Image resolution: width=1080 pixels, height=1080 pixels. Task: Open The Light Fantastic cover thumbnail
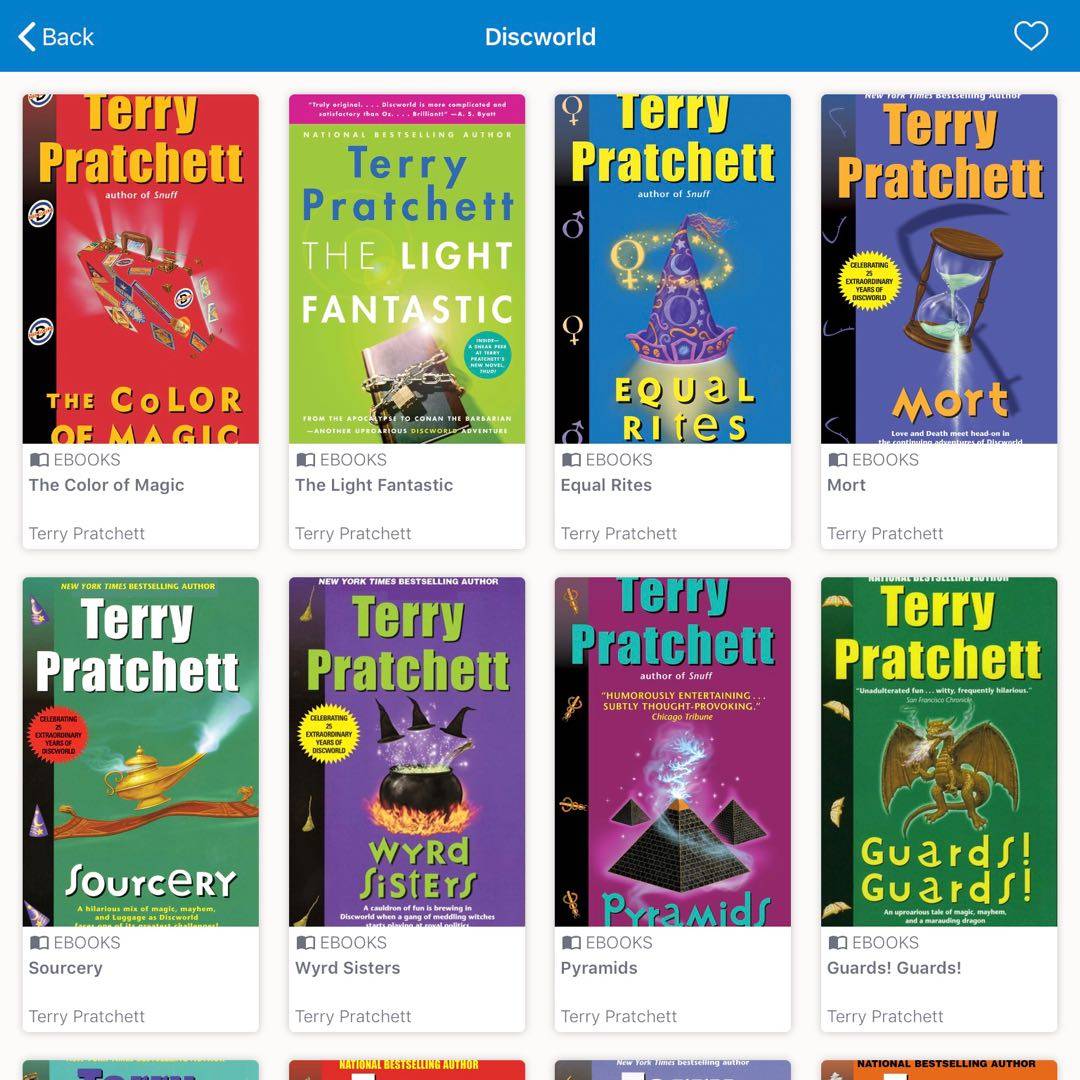point(407,269)
